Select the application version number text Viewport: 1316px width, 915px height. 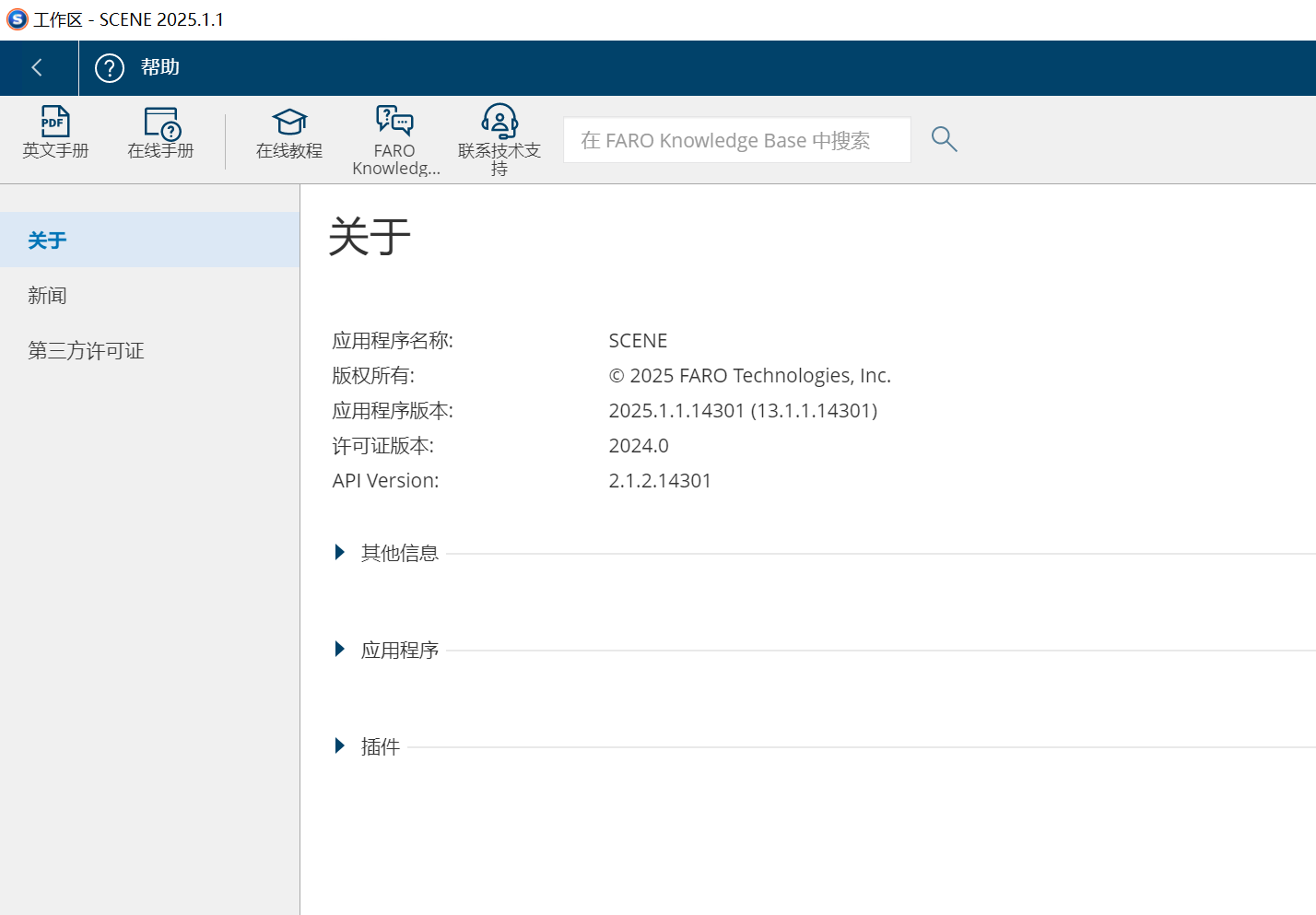pos(743,410)
